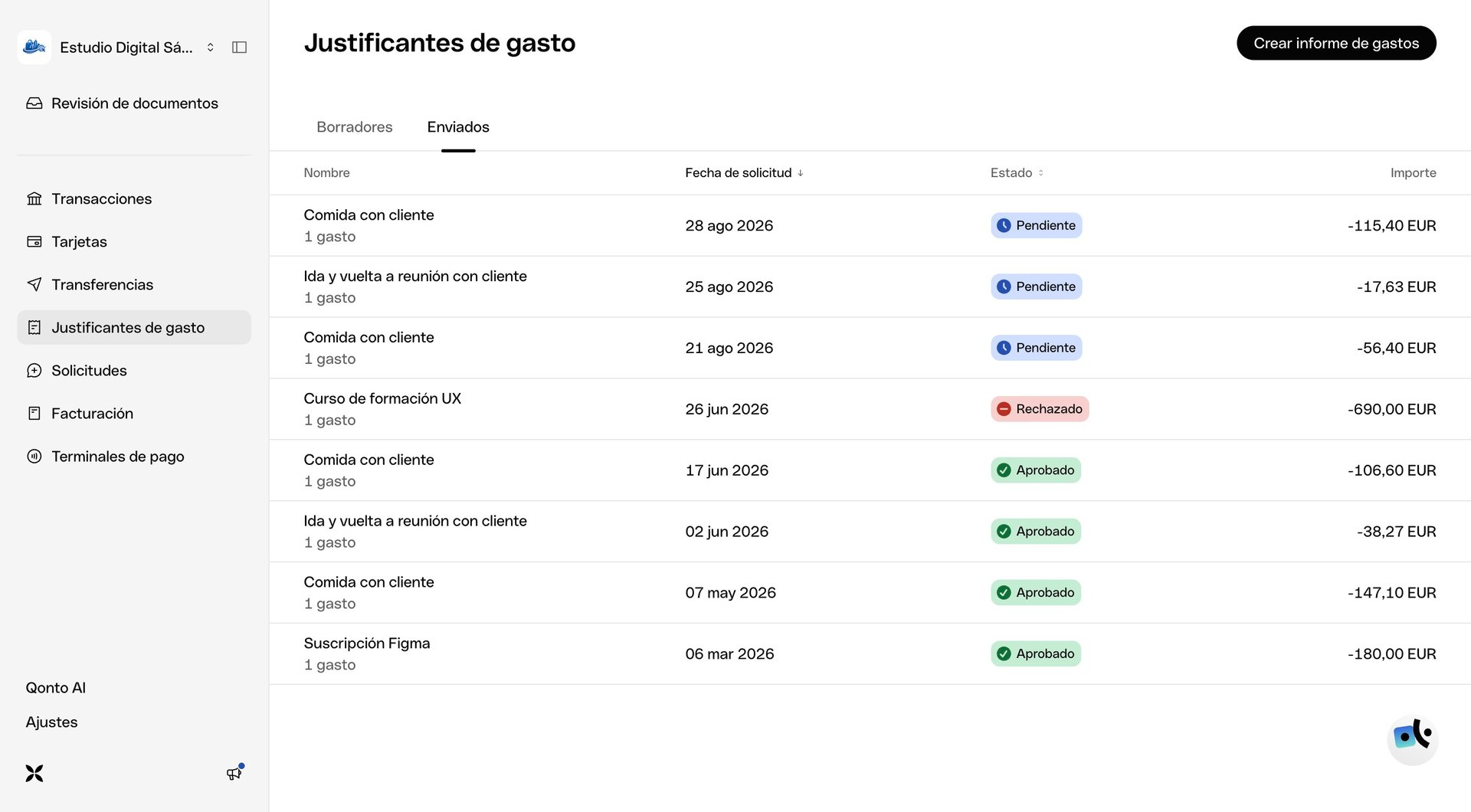Open the Suscripción Figma expense report

pyautogui.click(x=870, y=654)
